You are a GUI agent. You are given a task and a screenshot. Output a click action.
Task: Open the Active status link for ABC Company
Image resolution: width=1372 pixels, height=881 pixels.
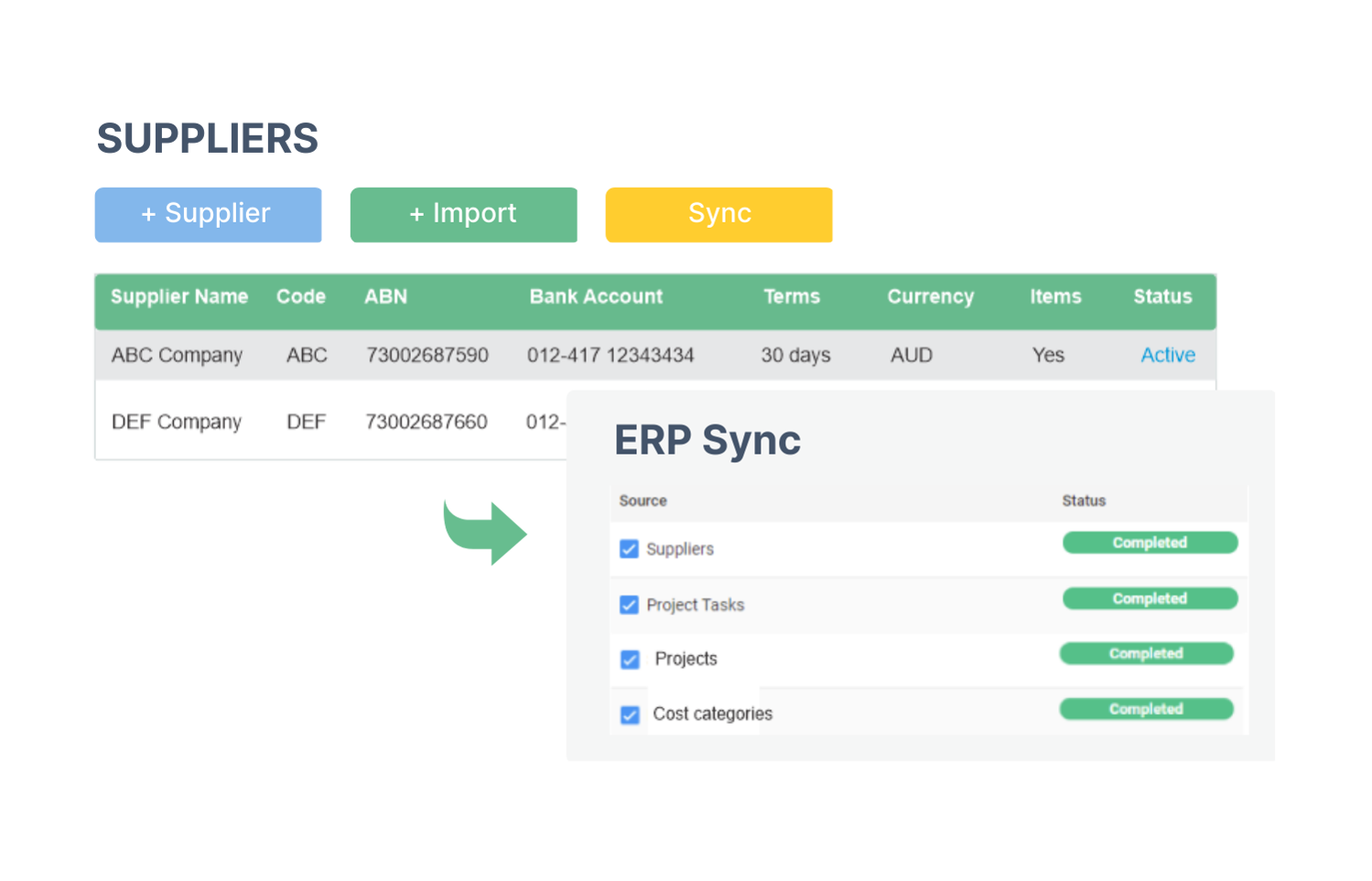pos(1168,355)
